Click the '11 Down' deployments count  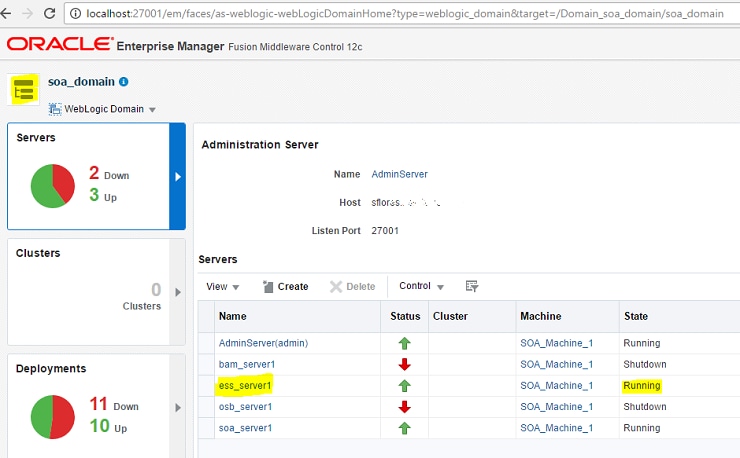click(114, 404)
